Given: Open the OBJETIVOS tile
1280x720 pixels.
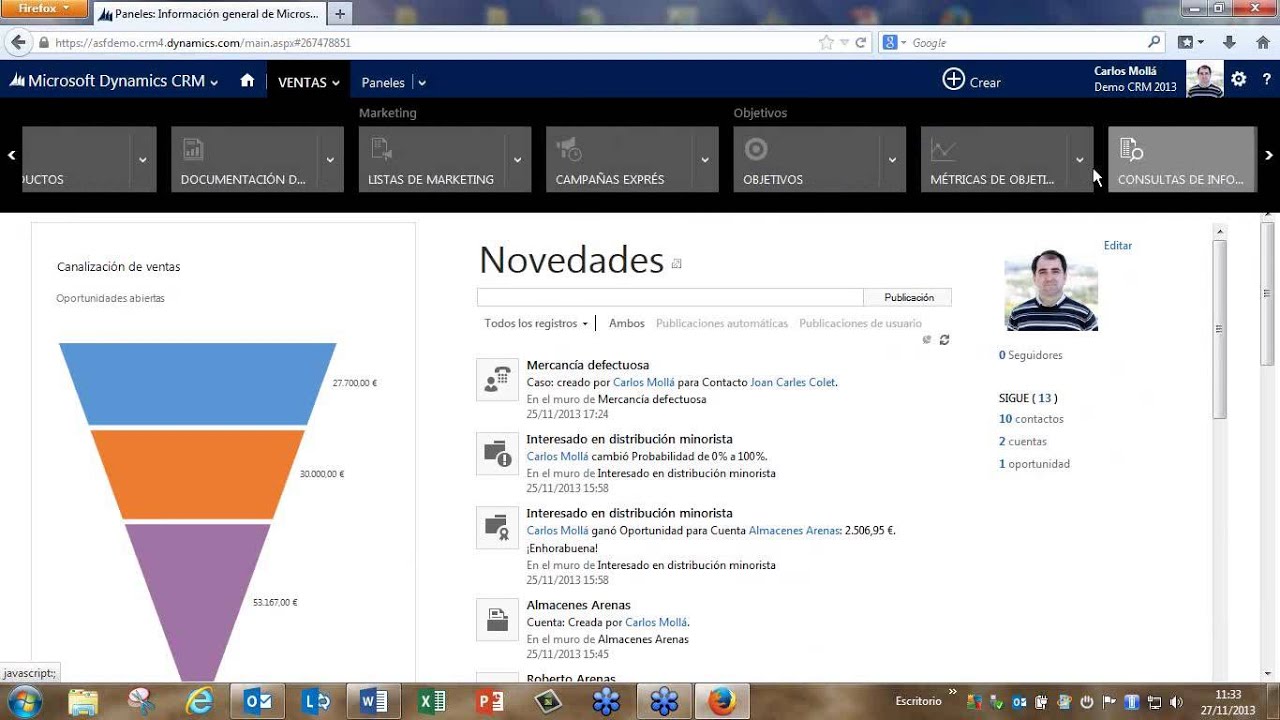Looking at the screenshot, I should (x=807, y=159).
